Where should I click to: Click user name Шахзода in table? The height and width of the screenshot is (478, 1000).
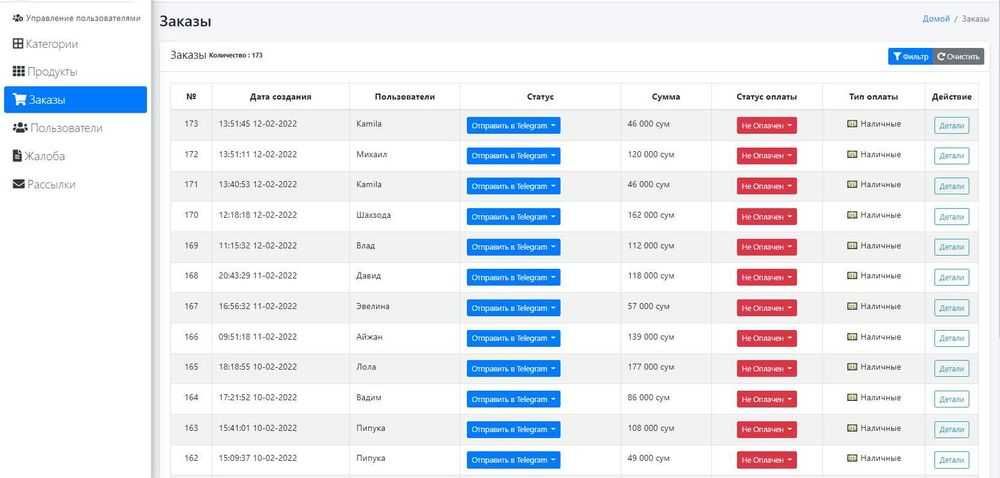click(374, 215)
